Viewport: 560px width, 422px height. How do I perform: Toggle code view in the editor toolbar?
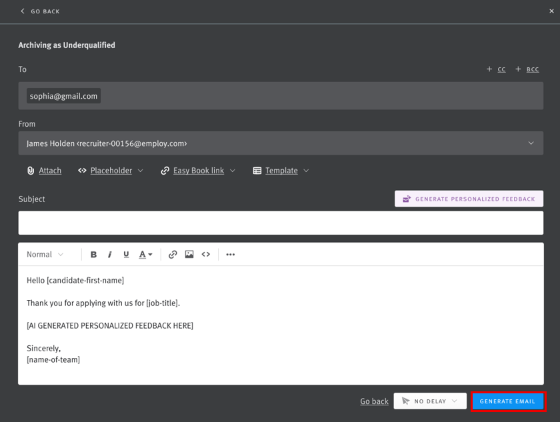(x=206, y=255)
